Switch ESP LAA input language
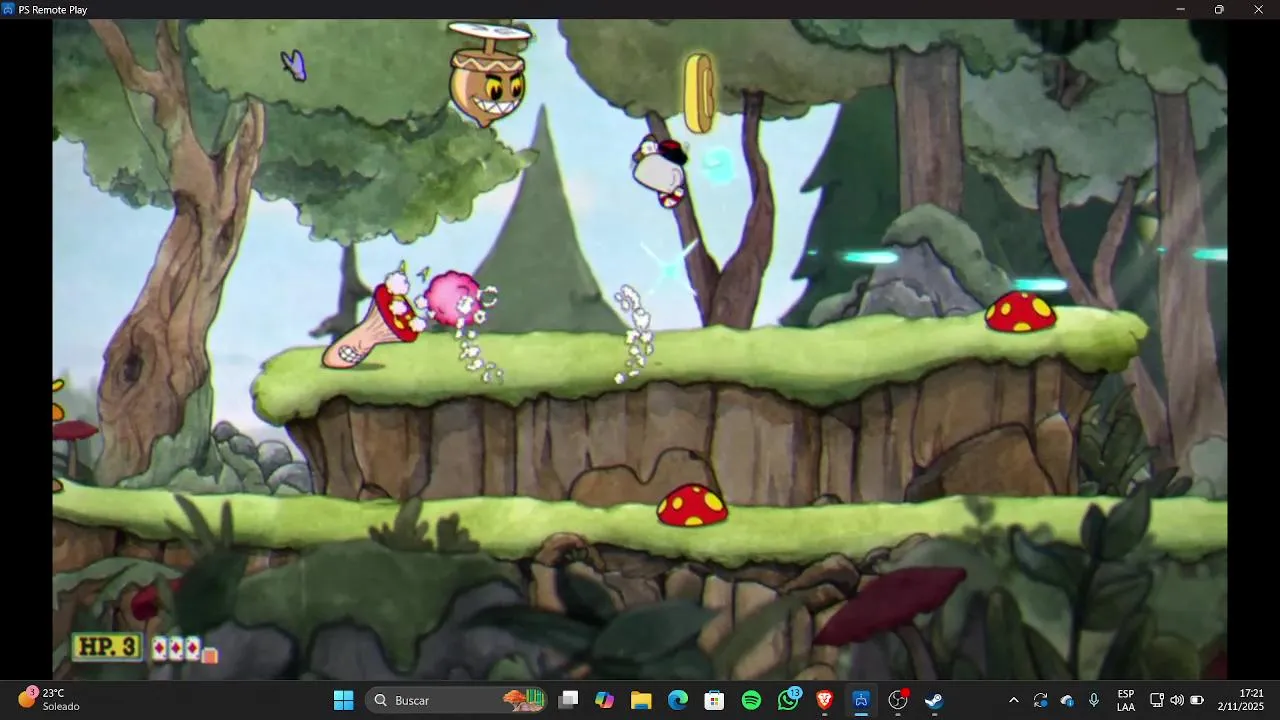The height and width of the screenshot is (720, 1280). (1126, 700)
